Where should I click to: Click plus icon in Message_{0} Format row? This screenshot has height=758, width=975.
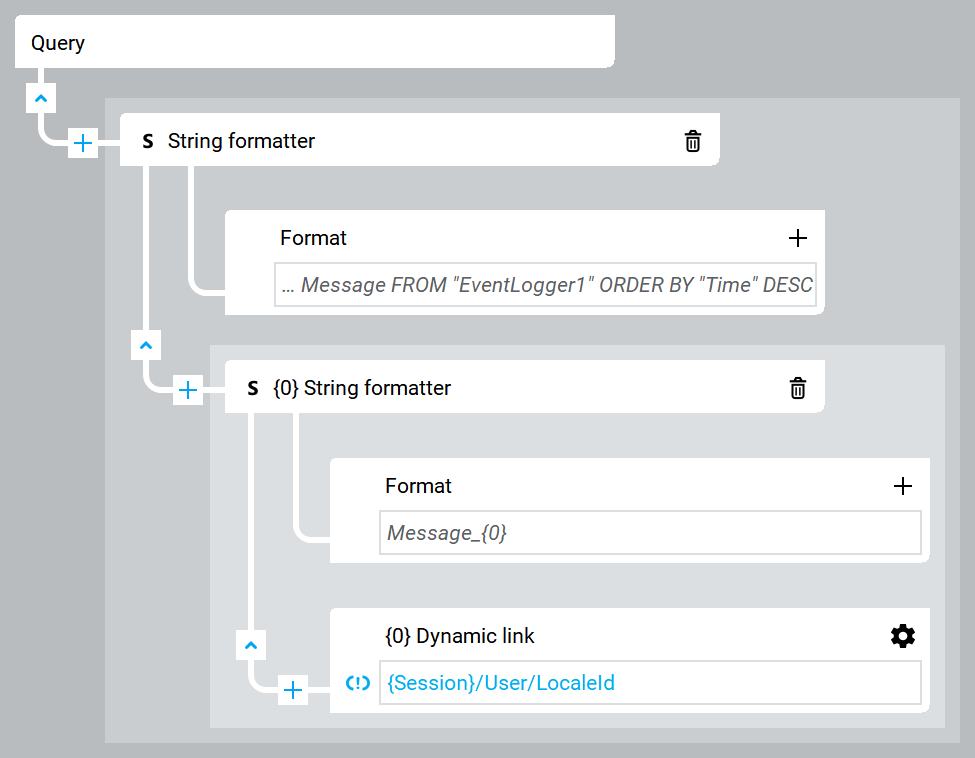click(x=902, y=486)
